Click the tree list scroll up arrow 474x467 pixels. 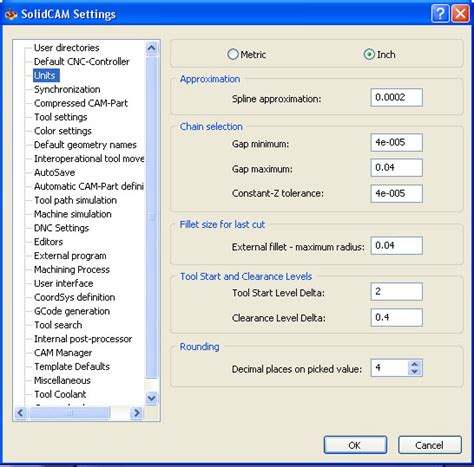click(x=151, y=48)
